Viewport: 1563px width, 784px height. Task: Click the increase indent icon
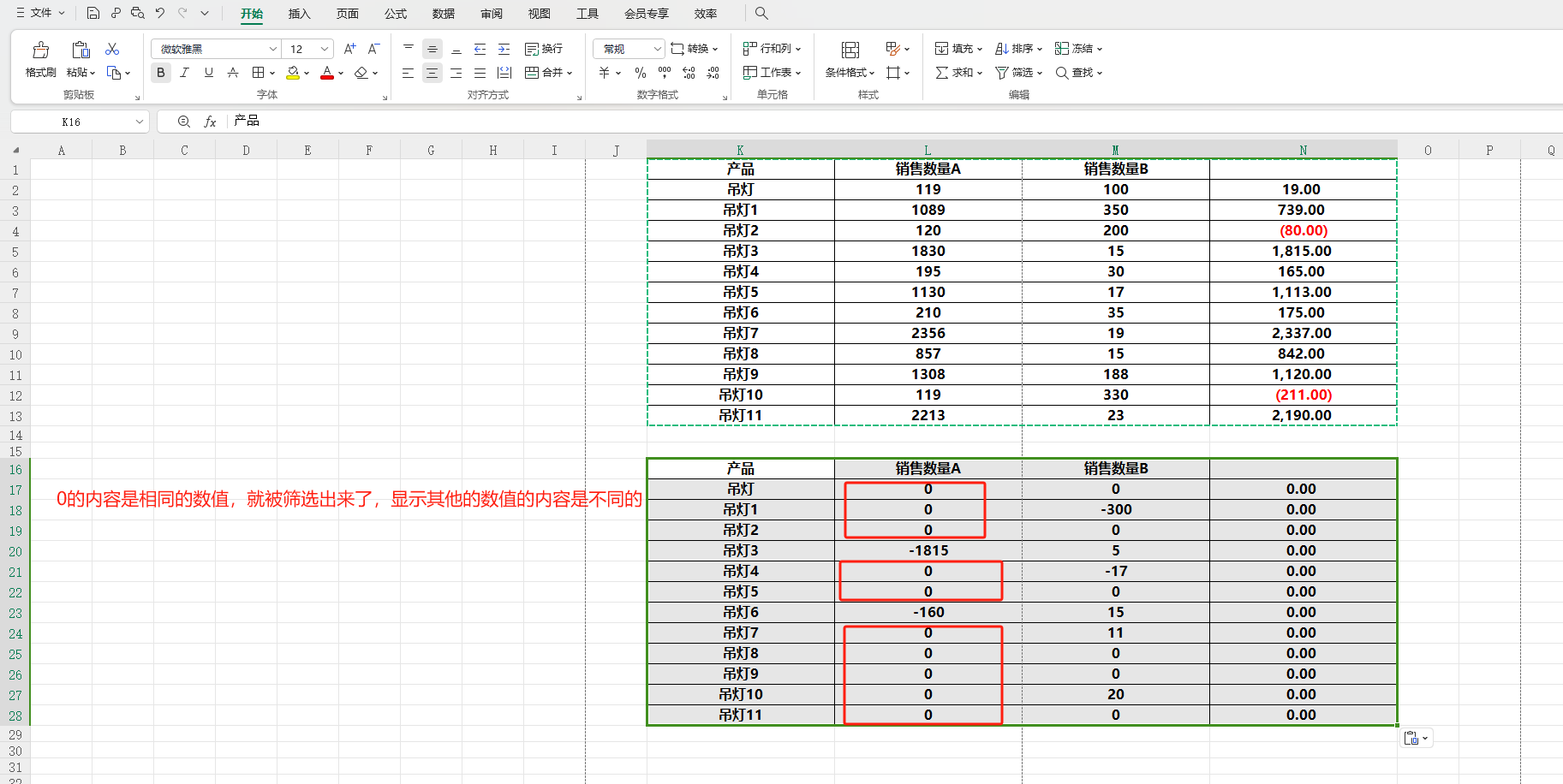click(504, 49)
